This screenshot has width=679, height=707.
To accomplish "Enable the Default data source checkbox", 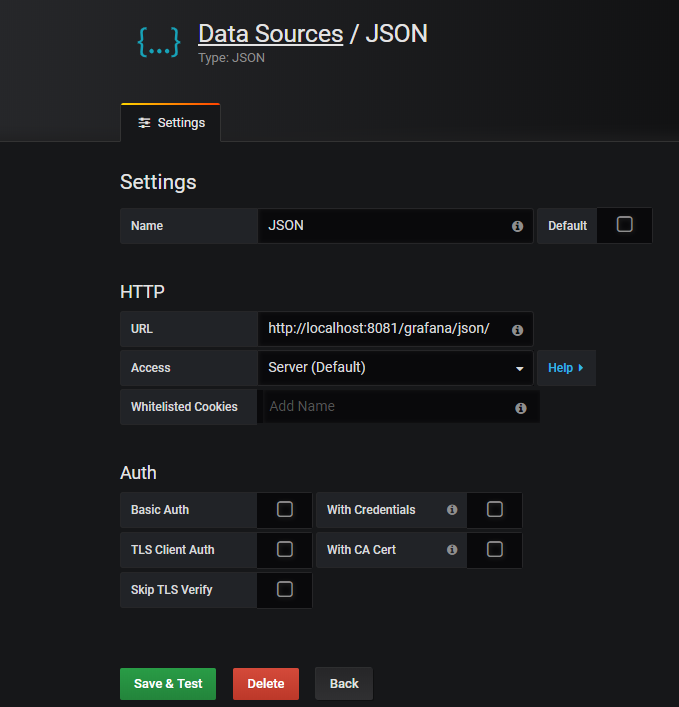I will 624,224.
